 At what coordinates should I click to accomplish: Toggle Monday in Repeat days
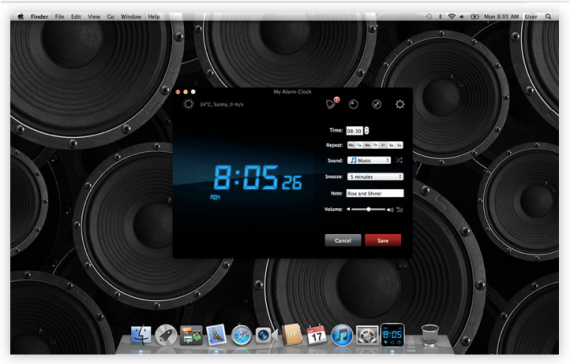[351, 145]
